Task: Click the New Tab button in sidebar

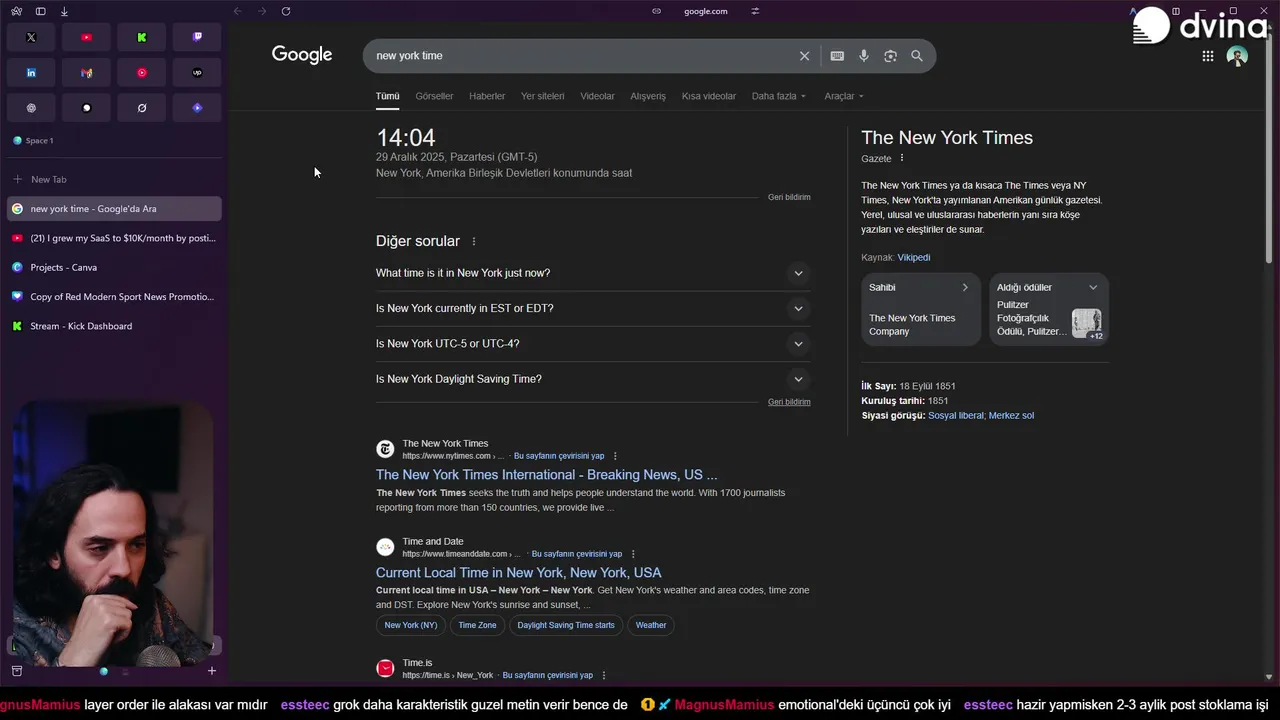Action: tap(114, 179)
